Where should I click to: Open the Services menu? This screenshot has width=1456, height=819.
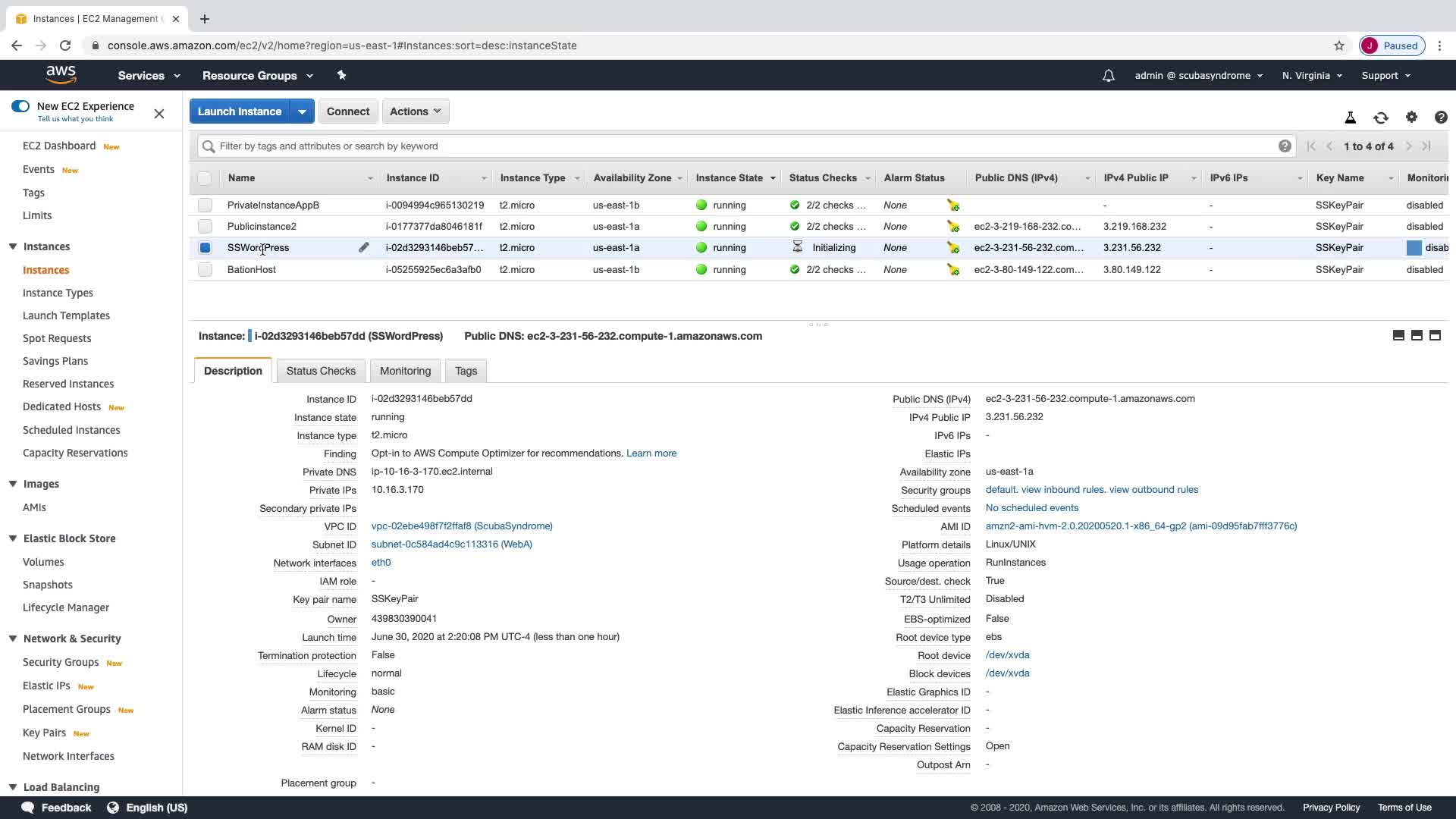click(149, 76)
